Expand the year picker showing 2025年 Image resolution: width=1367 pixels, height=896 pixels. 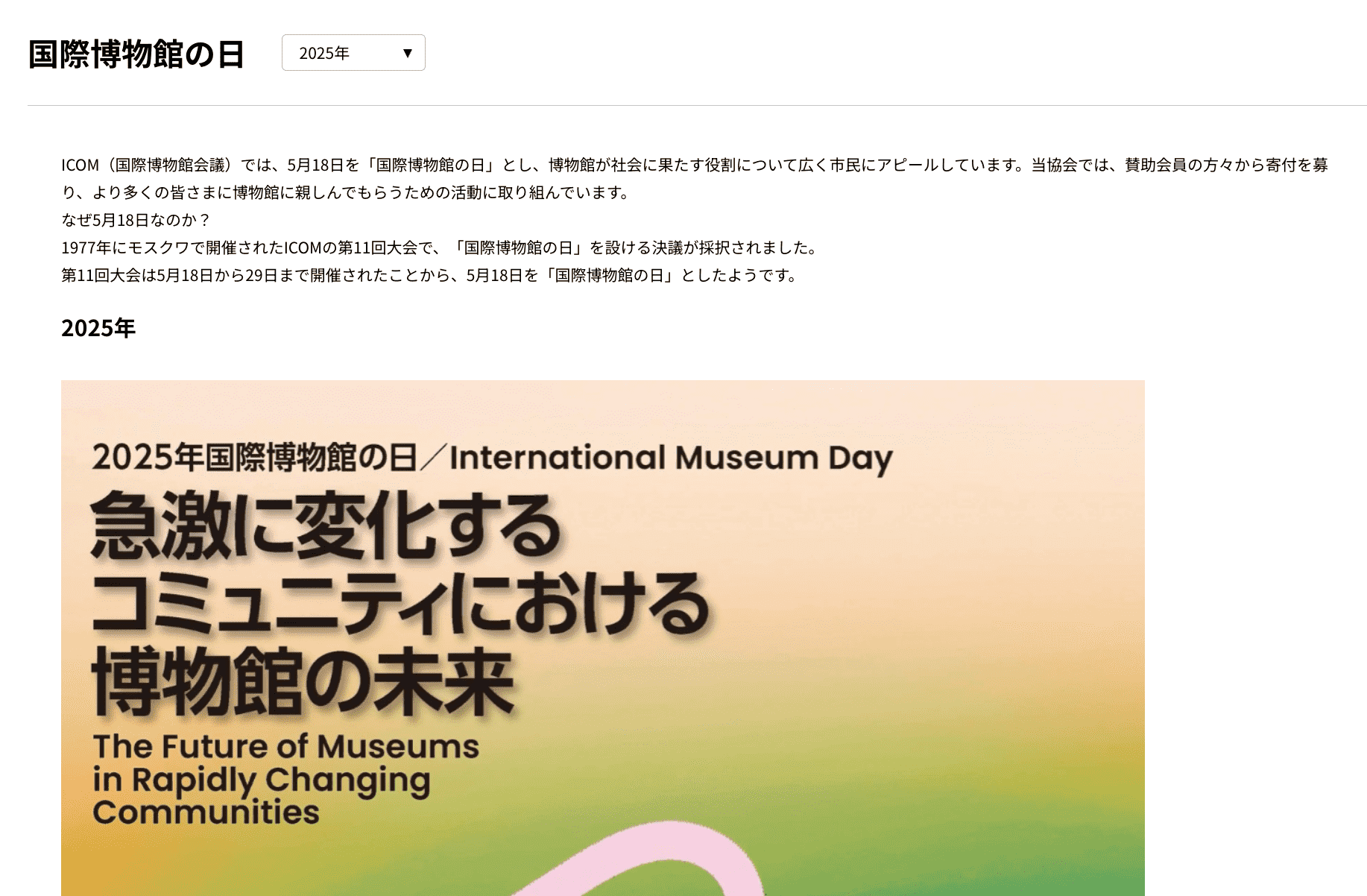pyautogui.click(x=352, y=52)
